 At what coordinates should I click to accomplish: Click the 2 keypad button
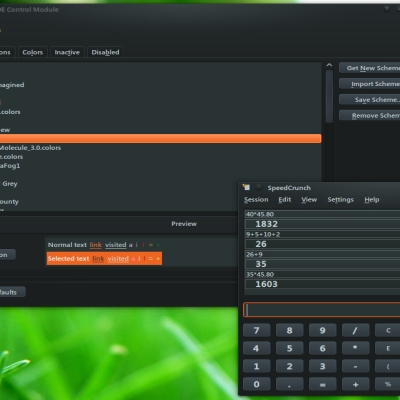click(289, 366)
